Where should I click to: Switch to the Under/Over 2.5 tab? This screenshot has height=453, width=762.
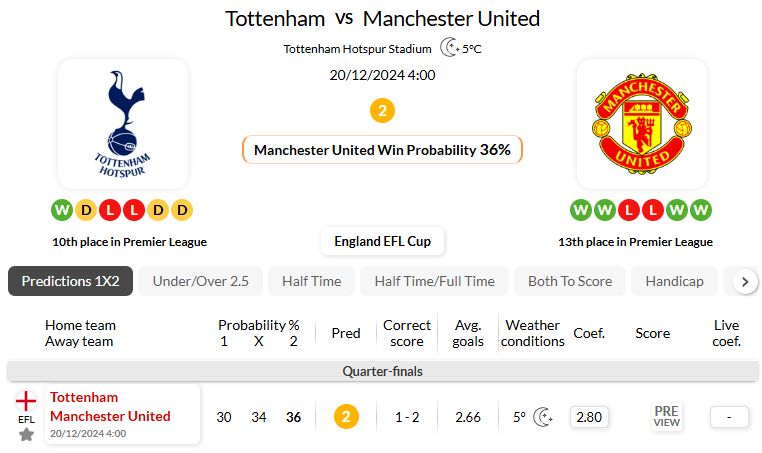tap(200, 281)
